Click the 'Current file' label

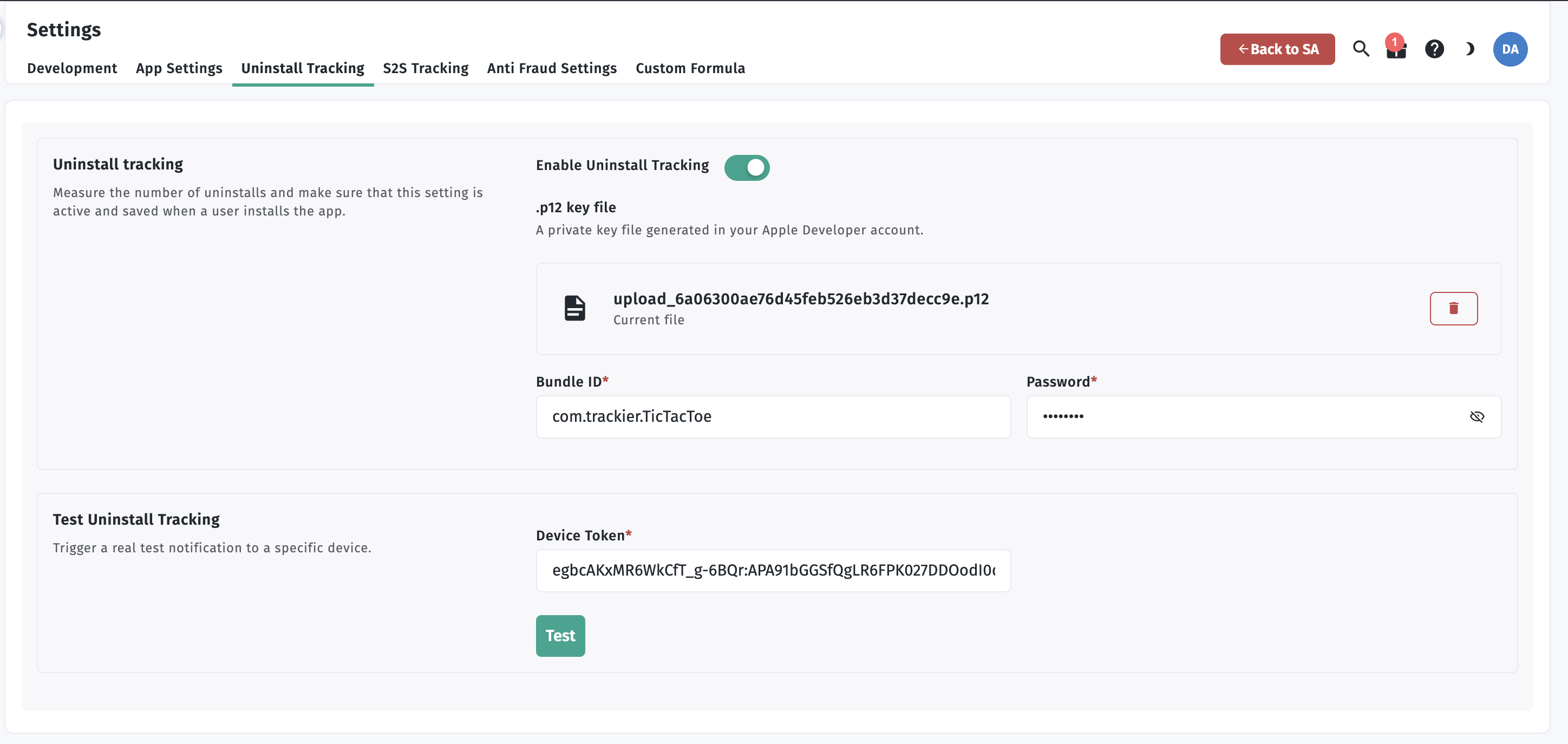(x=648, y=320)
